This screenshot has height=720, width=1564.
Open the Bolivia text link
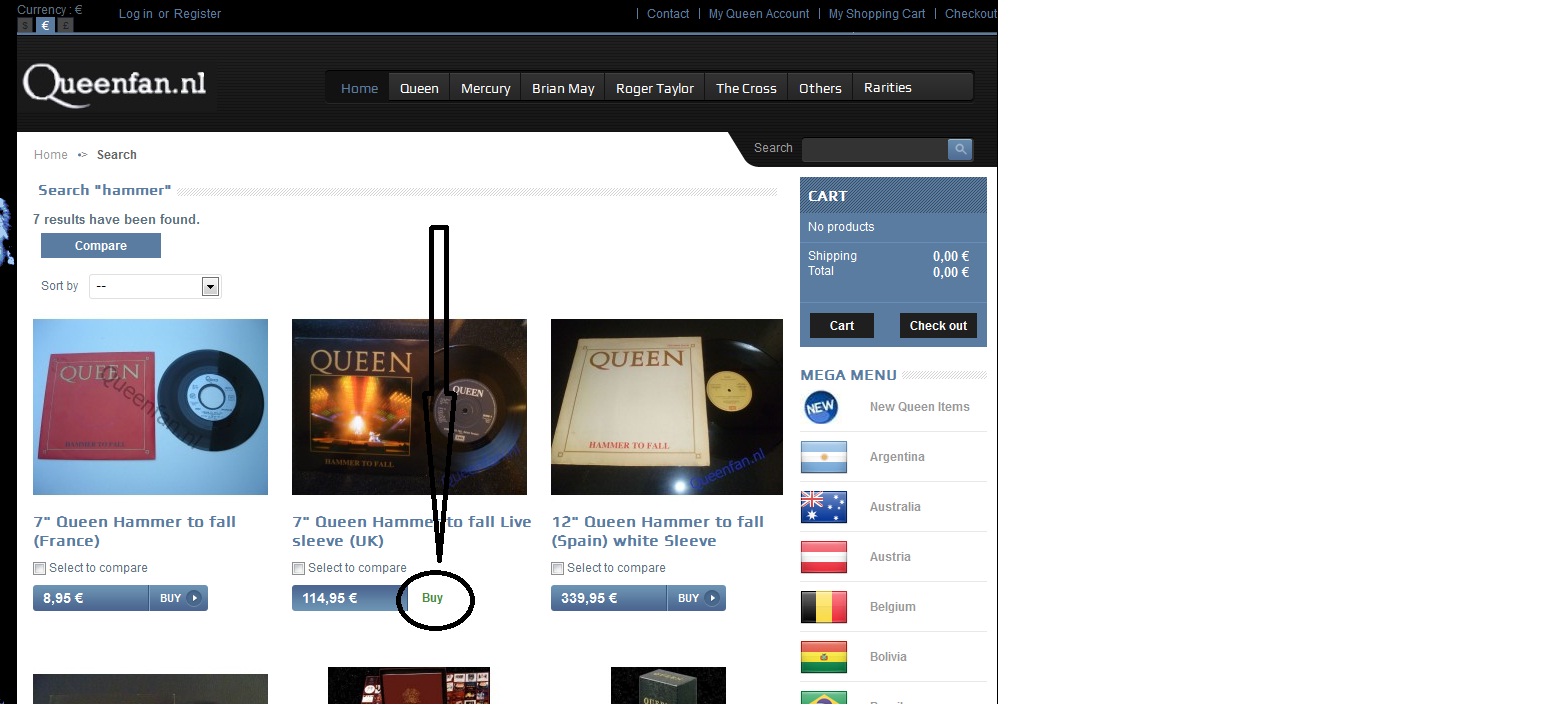(888, 657)
